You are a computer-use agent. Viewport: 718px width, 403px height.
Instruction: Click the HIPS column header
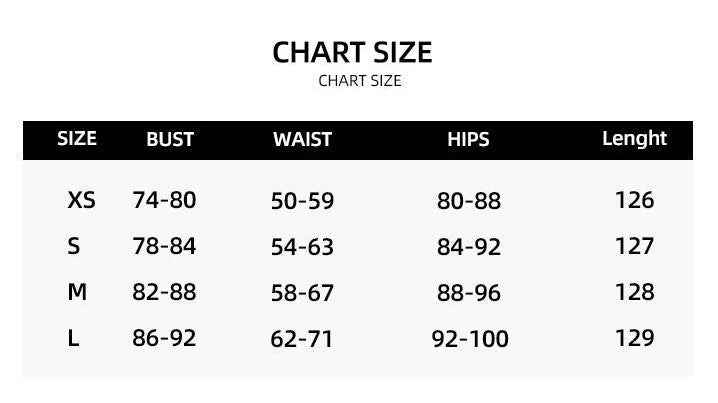(468, 140)
